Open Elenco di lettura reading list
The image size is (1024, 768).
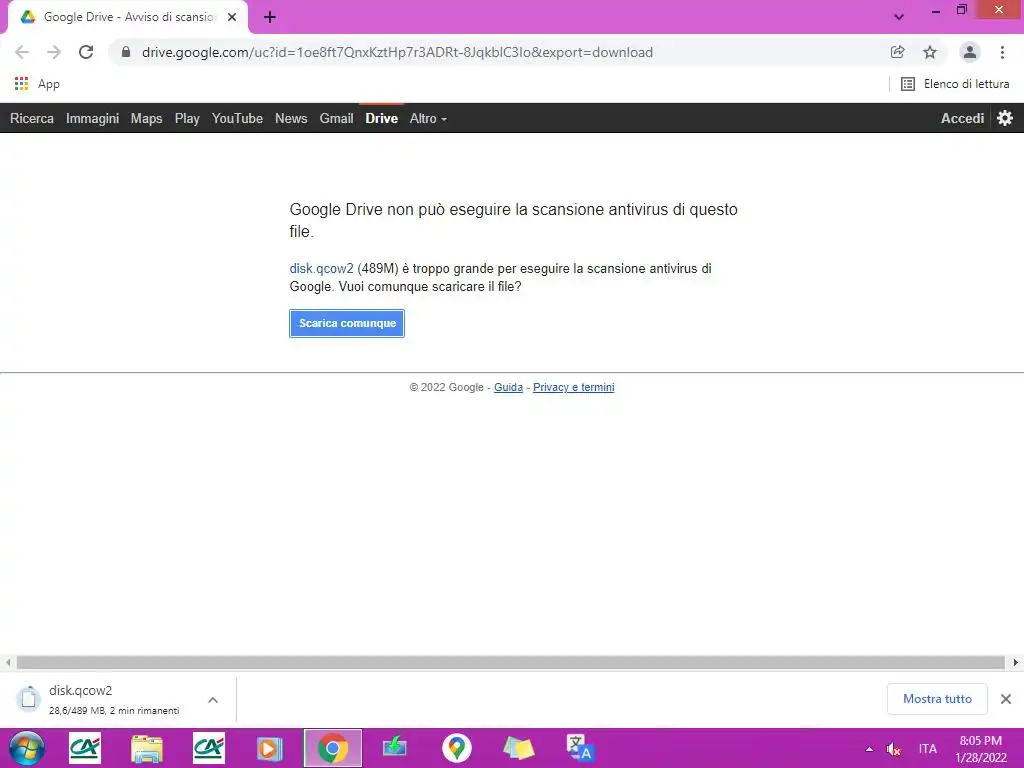[955, 84]
